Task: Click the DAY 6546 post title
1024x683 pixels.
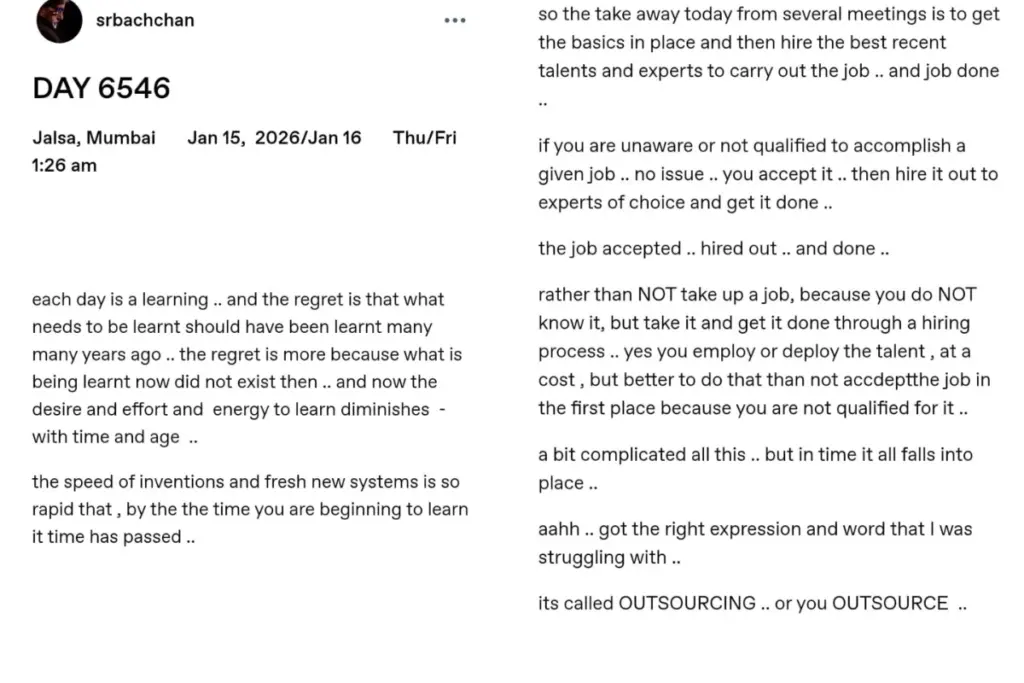Action: coord(101,88)
